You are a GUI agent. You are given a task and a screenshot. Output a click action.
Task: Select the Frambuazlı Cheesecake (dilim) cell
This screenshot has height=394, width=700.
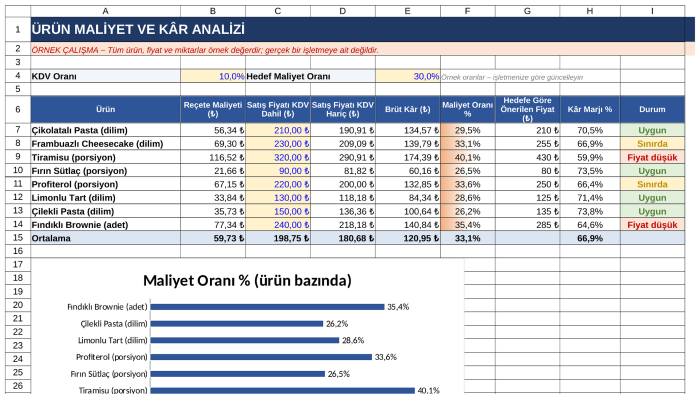pyautogui.click(x=105, y=143)
